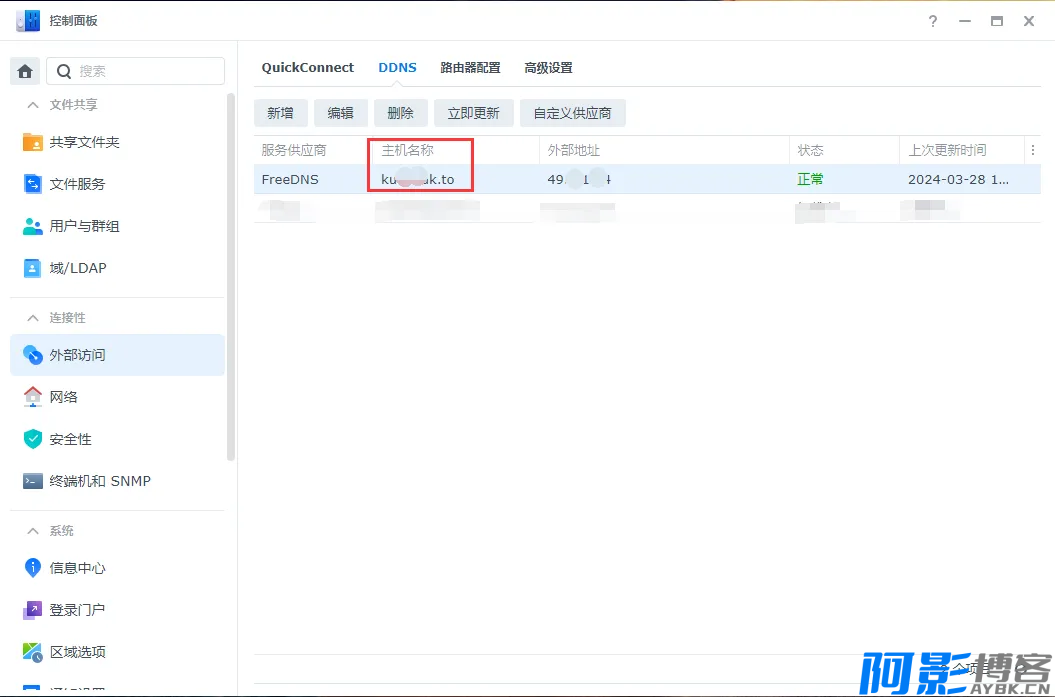Screen dimensions: 1055x697
Task: Open 网络 icon in sidebar
Action: point(32,397)
